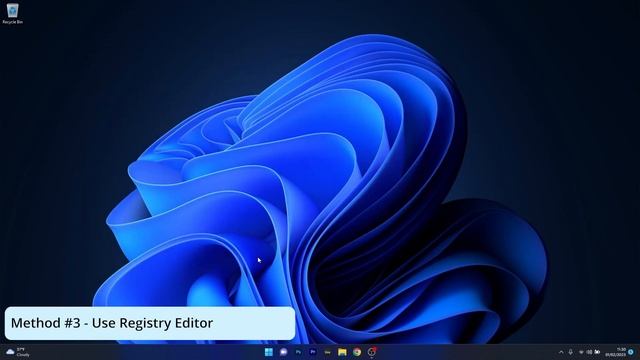This screenshot has width=640, height=360.
Task: Show hidden system tray icons
Action: click(x=561, y=352)
